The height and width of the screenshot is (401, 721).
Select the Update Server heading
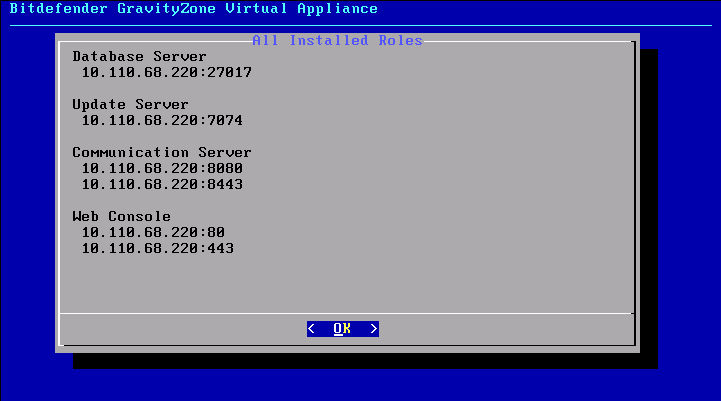tap(130, 105)
